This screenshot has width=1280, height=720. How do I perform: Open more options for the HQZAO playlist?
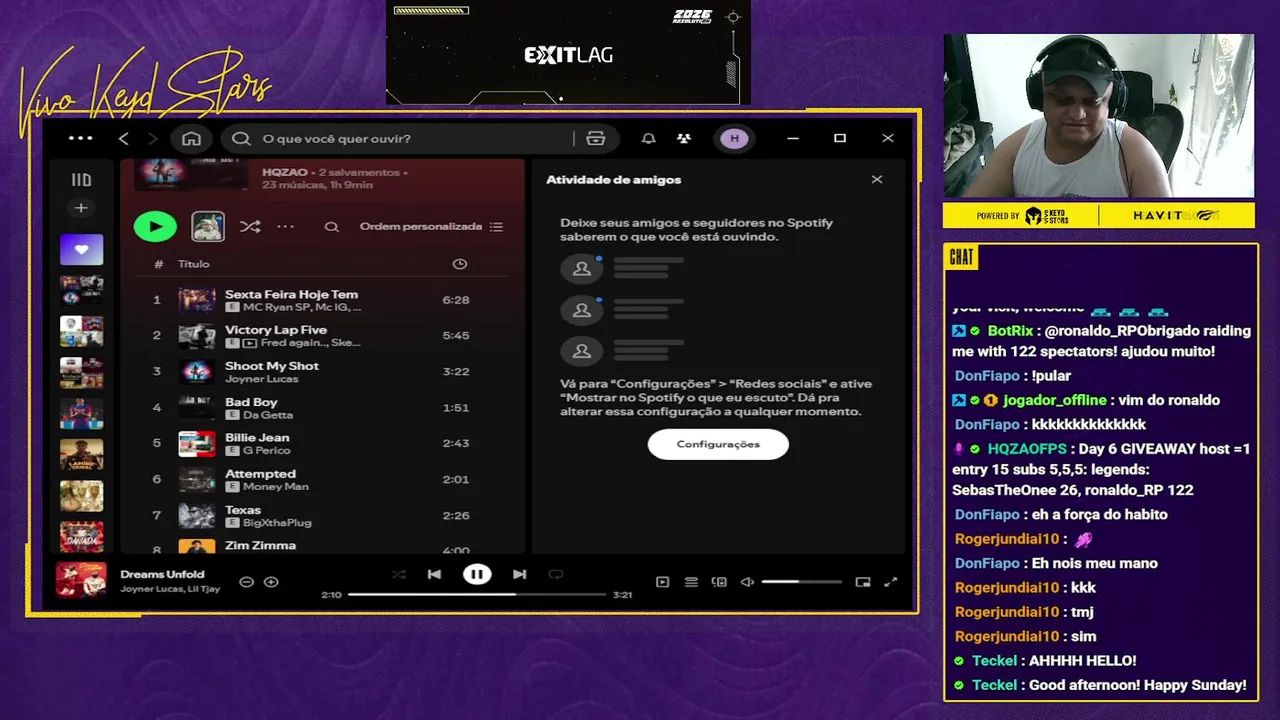(285, 226)
